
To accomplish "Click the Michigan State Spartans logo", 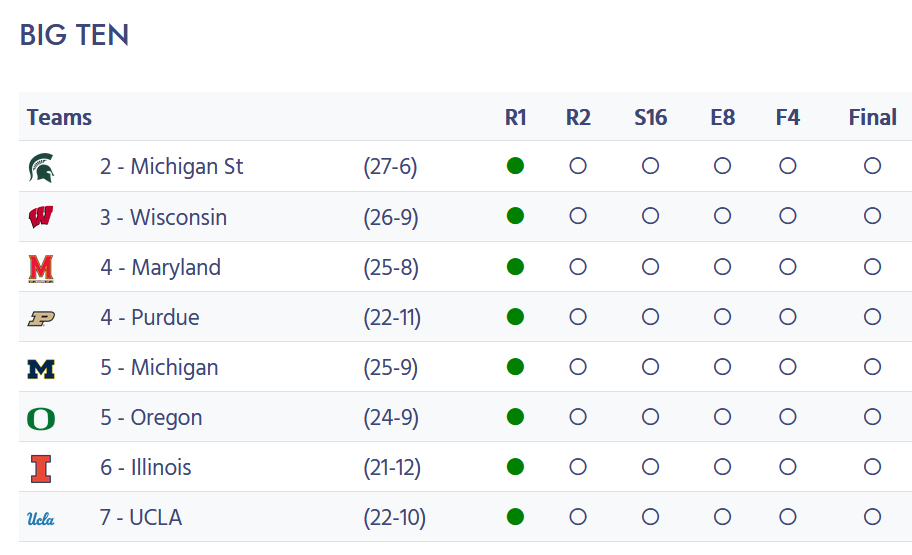I will coord(41,168).
